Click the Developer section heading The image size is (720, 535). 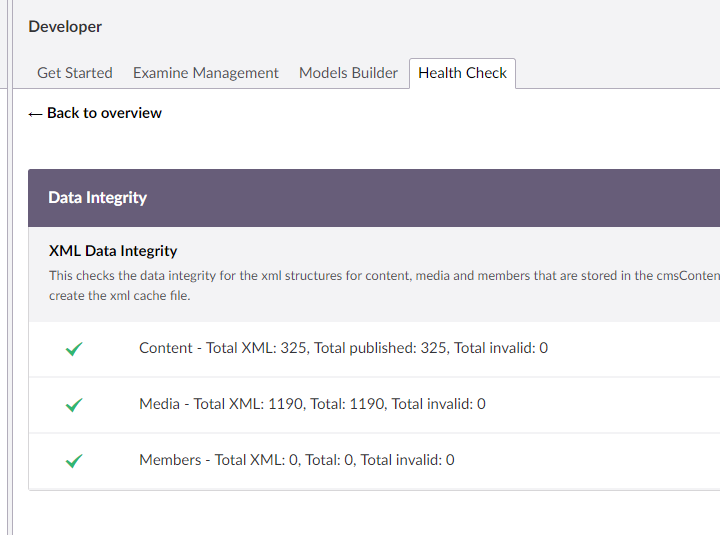(x=65, y=27)
